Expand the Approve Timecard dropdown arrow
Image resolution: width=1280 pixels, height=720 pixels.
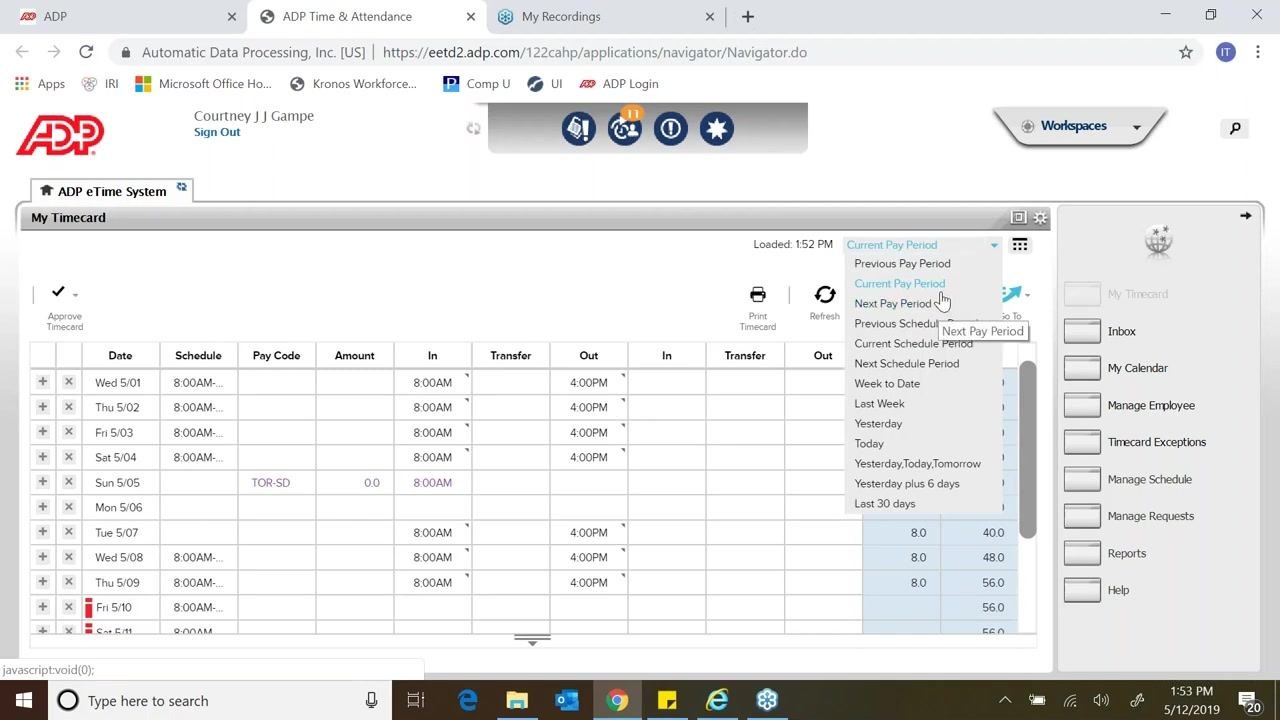coord(75,295)
